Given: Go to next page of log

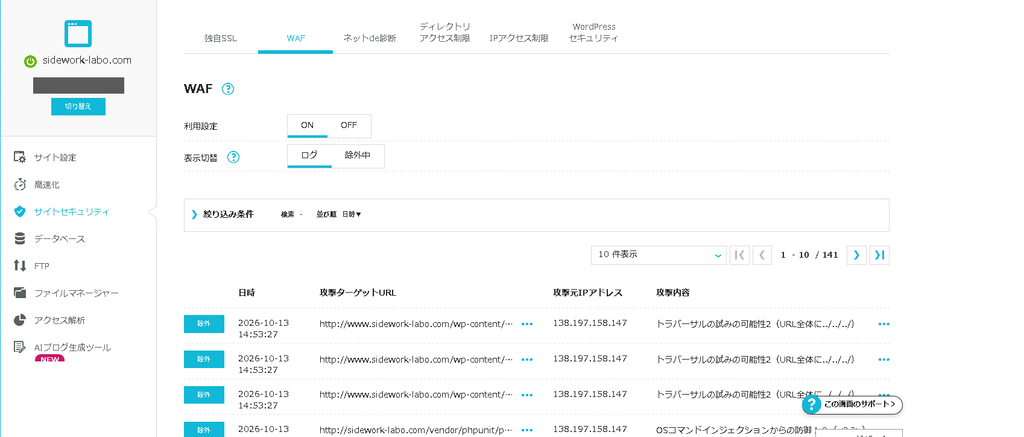Looking at the screenshot, I should [856, 255].
